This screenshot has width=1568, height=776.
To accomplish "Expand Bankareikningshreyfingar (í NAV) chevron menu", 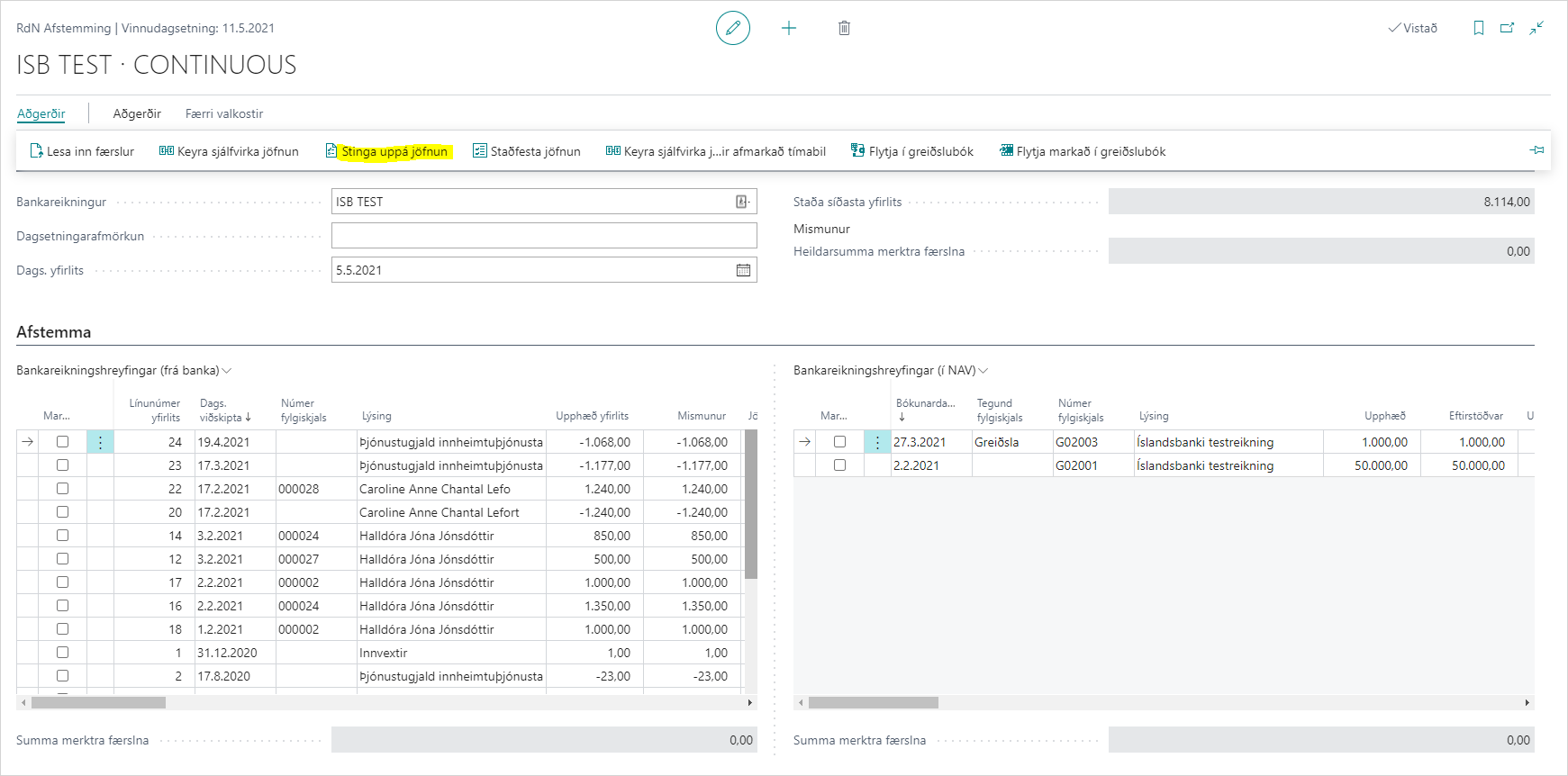I will pos(983,371).
